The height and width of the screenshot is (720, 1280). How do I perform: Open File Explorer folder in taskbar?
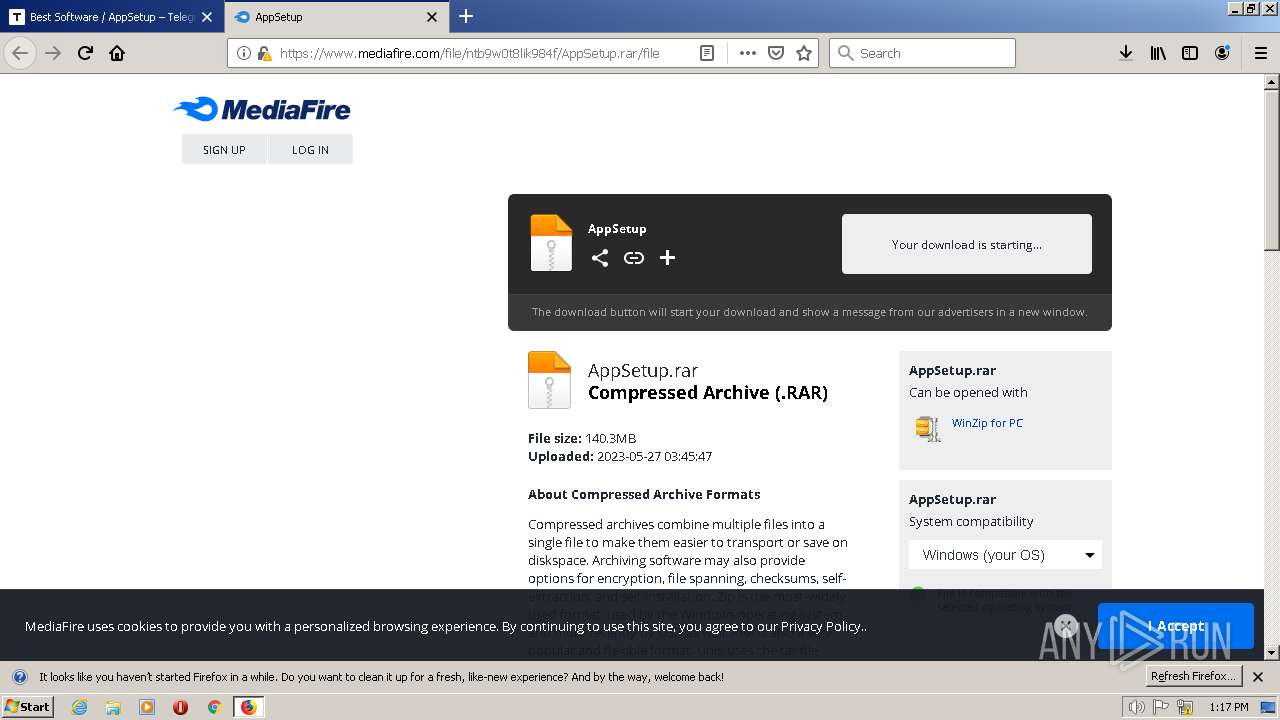pos(113,707)
